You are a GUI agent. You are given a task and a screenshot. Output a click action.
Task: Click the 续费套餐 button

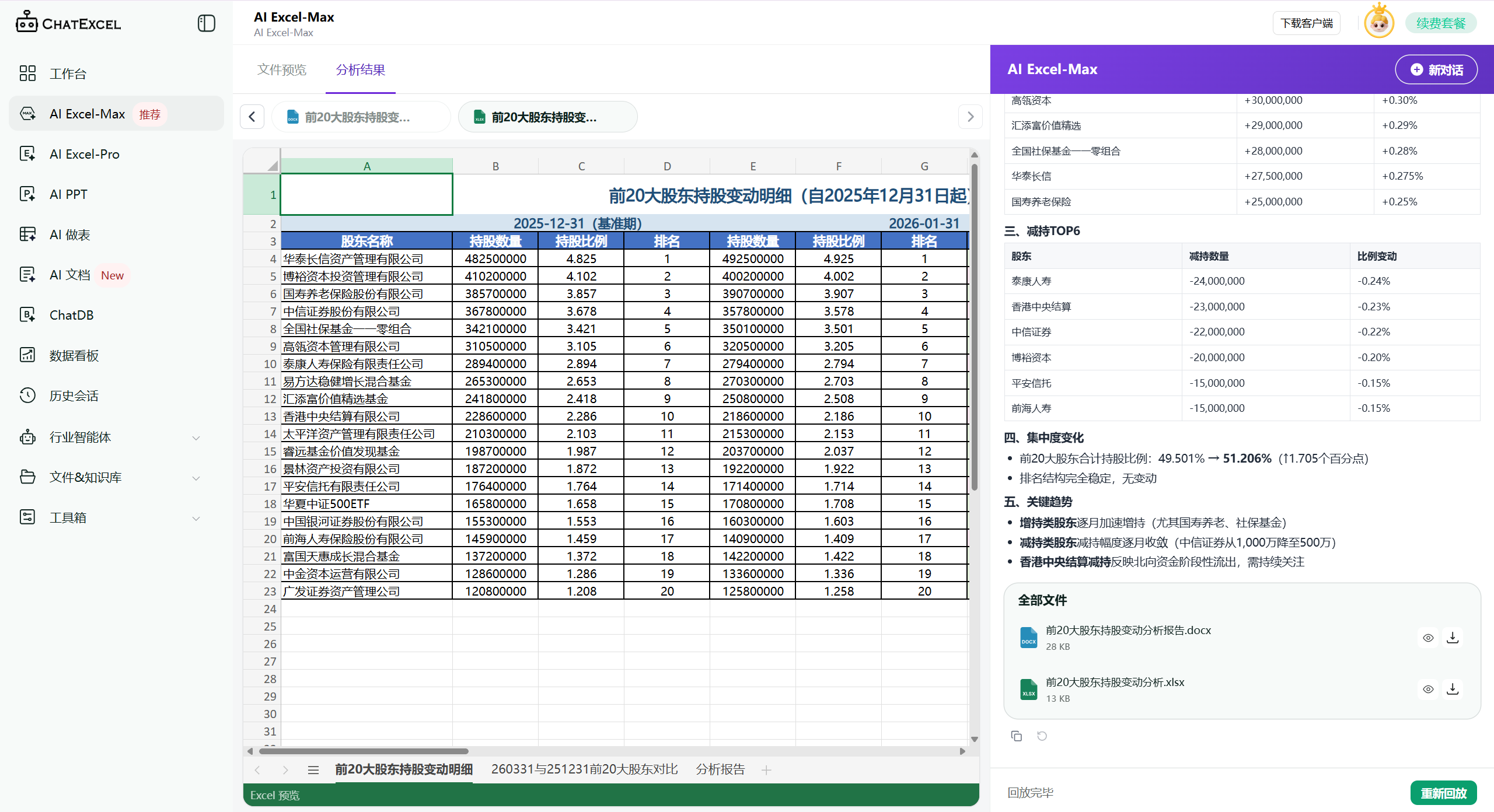pos(1440,23)
